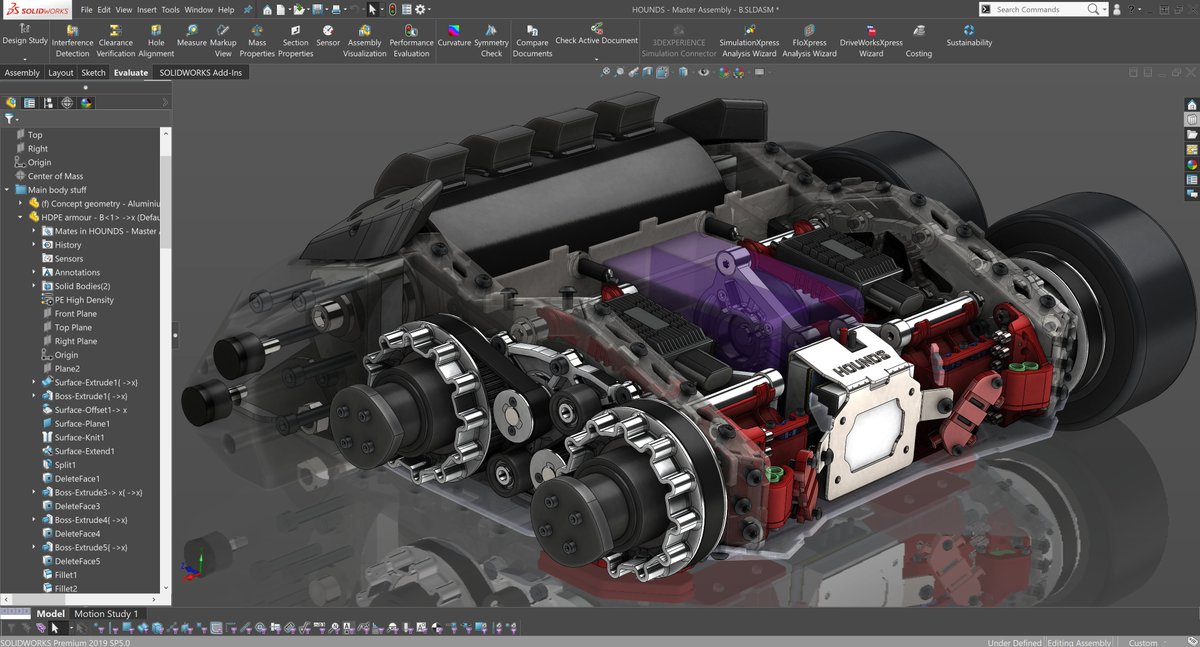Image resolution: width=1200 pixels, height=647 pixels.
Task: Open Clearance Verification tool
Action: pyautogui.click(x=116, y=41)
